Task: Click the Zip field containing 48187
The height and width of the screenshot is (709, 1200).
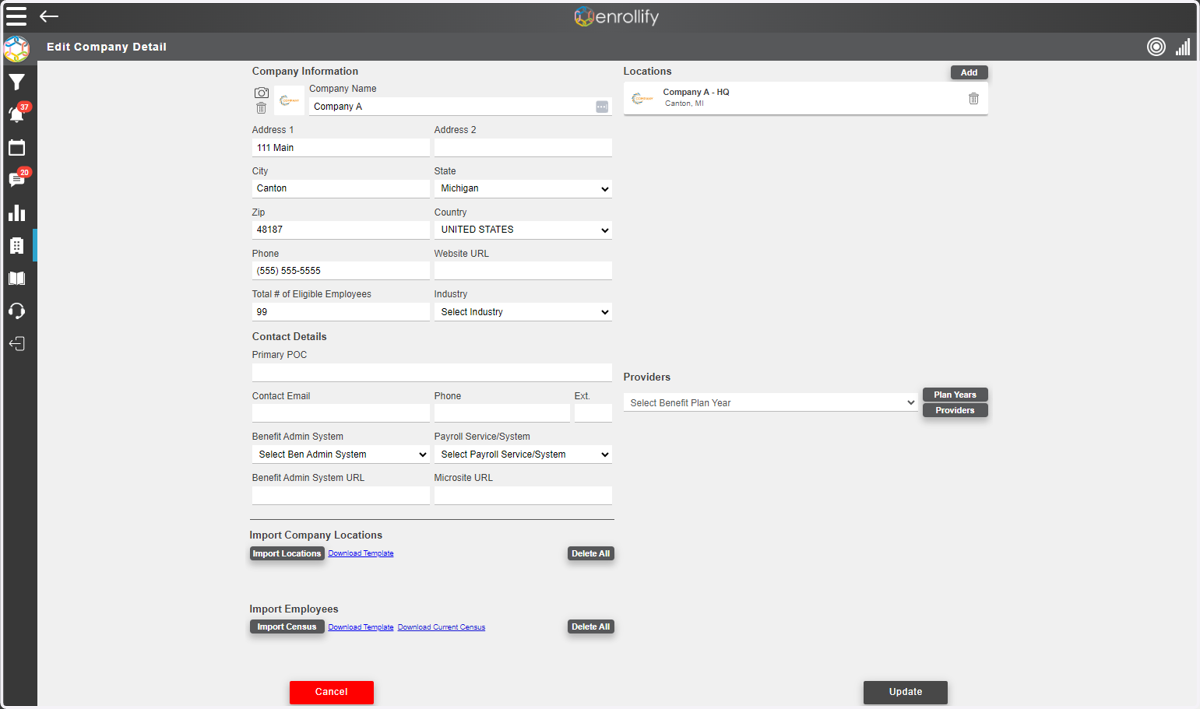Action: point(341,229)
